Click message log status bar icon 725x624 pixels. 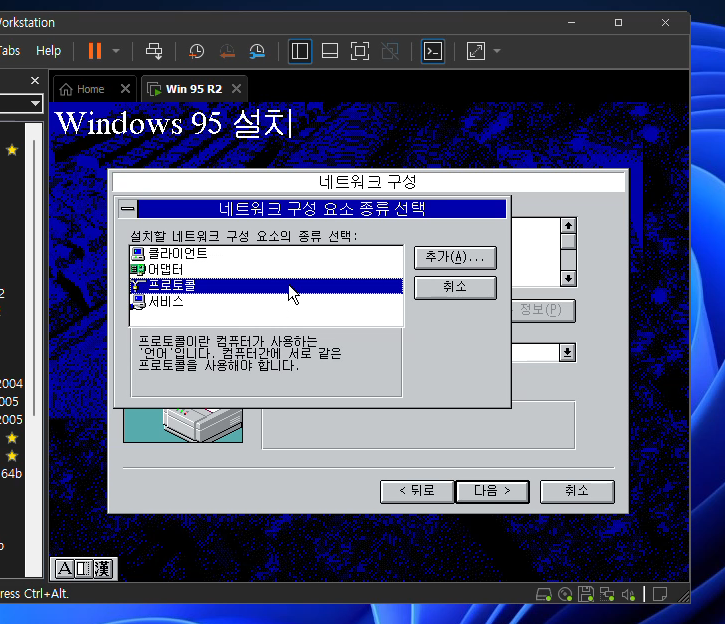660,594
